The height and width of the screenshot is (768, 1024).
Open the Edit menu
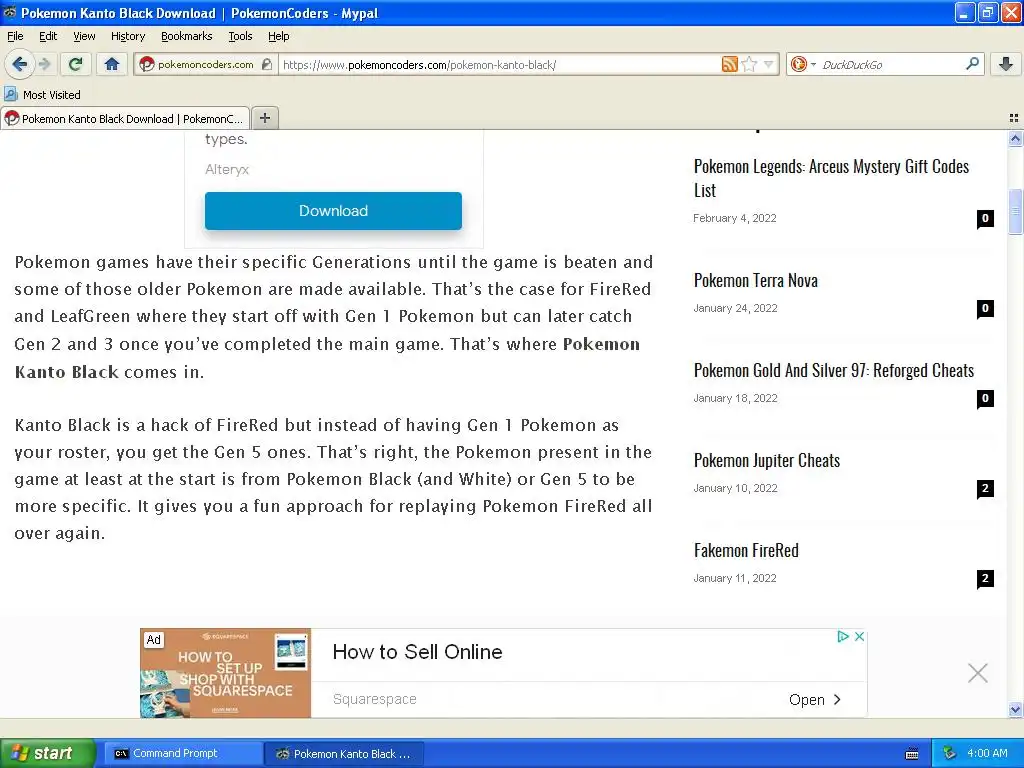pos(48,36)
